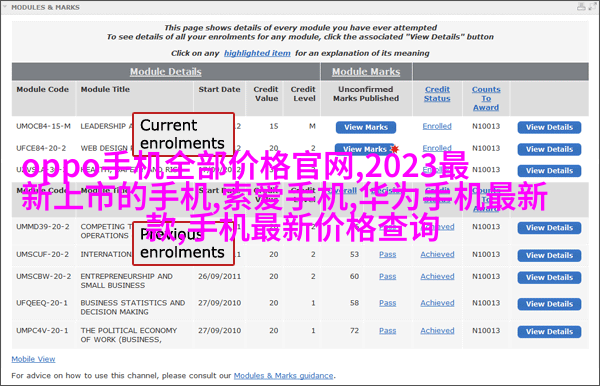600x386 pixels.
Task: Click Achieved status for UMSCBW-20-2
Action: (x=437, y=276)
